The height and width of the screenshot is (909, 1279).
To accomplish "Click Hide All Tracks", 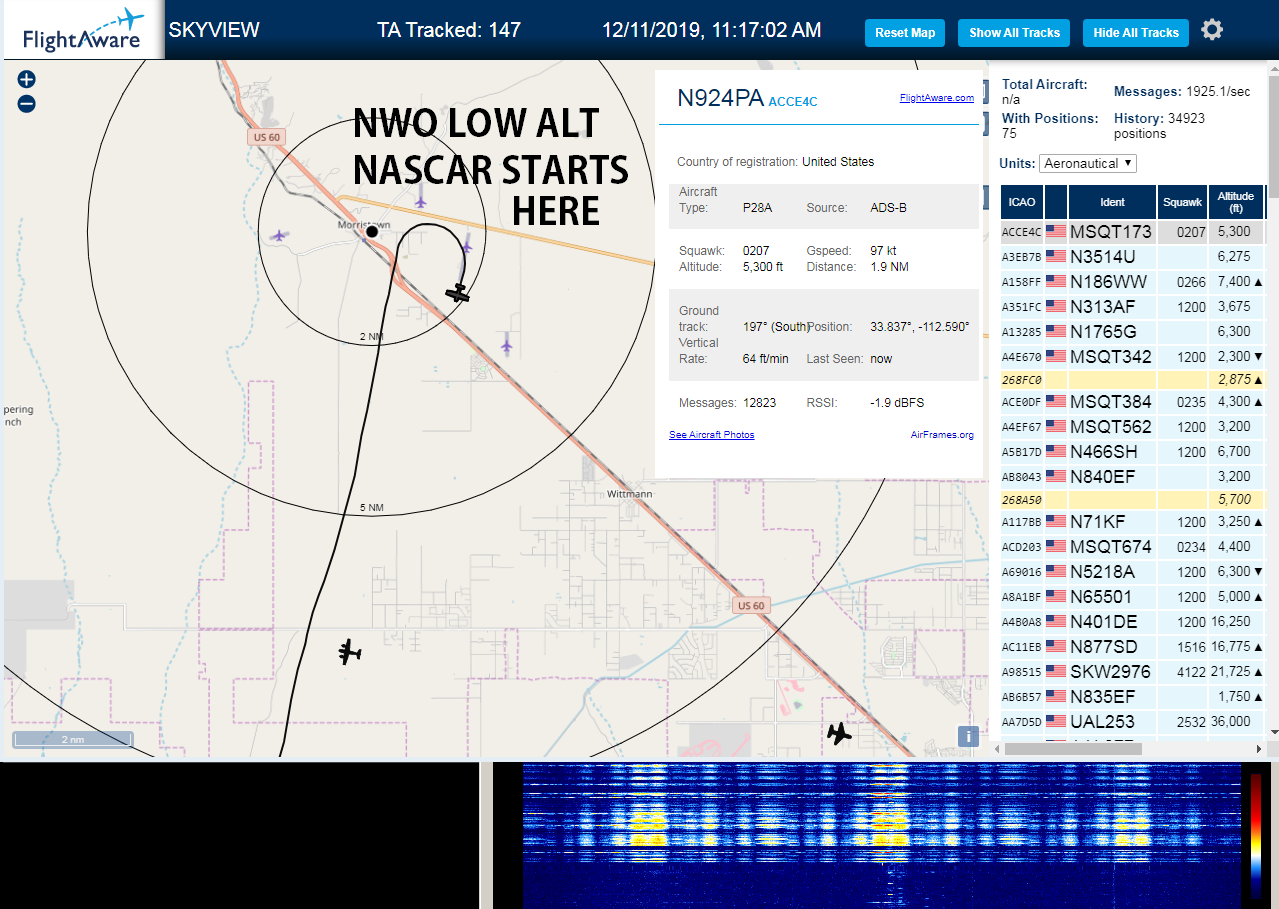I will point(1136,33).
